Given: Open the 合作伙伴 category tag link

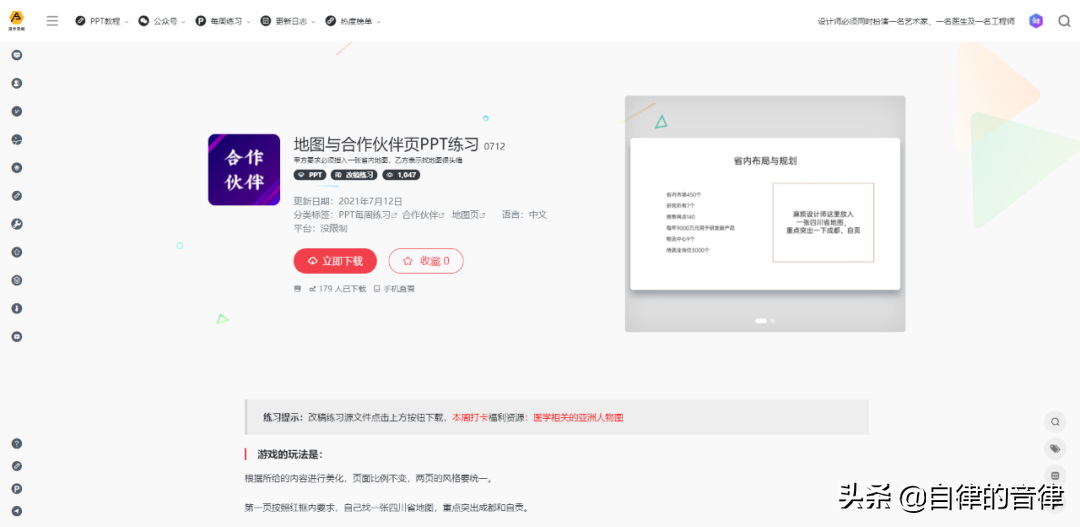Looking at the screenshot, I should click(423, 214).
